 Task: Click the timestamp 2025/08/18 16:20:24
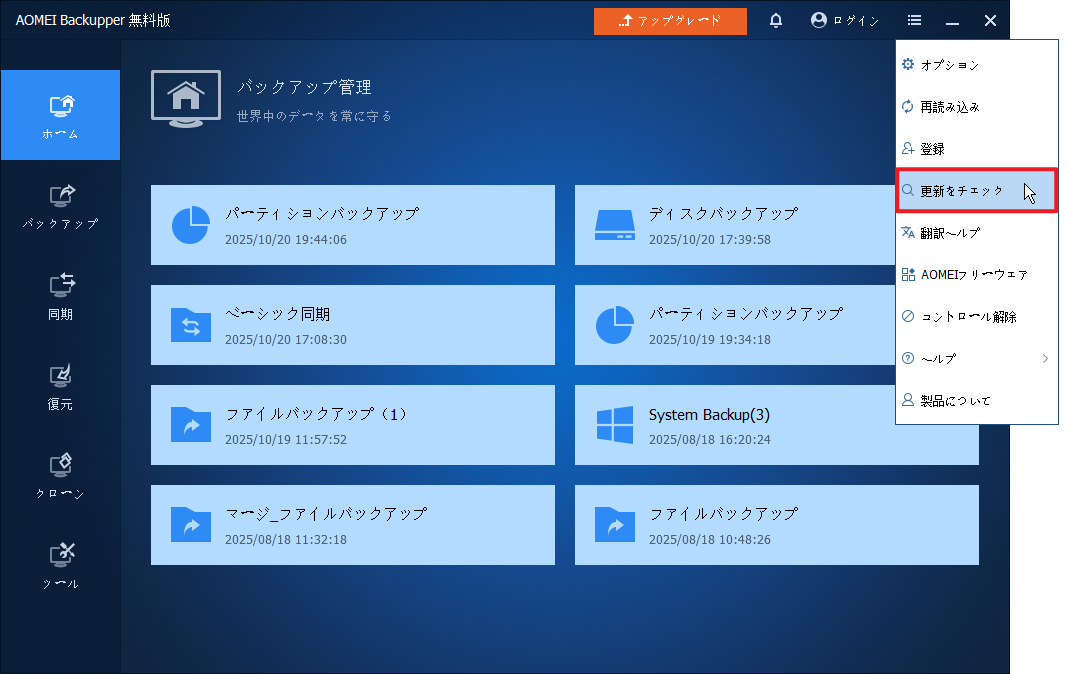tap(710, 440)
